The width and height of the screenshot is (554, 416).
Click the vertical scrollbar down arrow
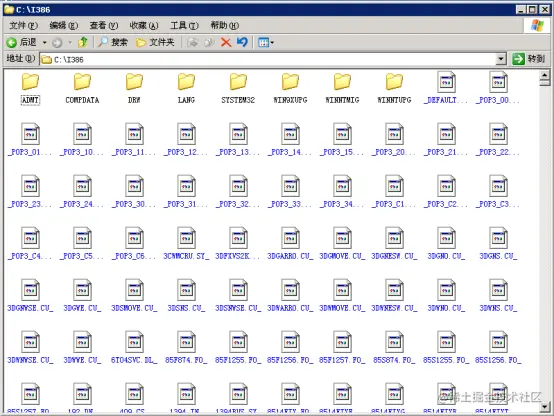coord(544,406)
